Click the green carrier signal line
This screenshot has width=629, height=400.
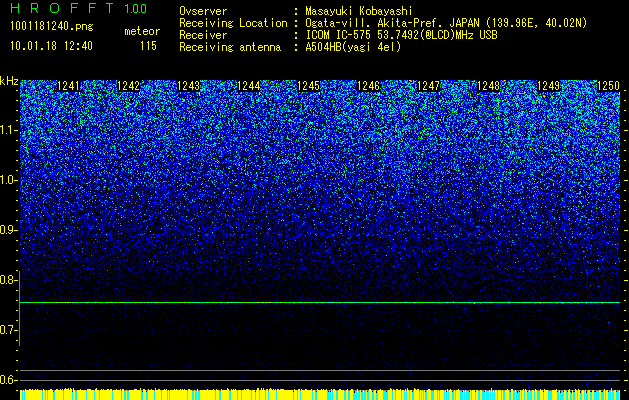(x=320, y=303)
